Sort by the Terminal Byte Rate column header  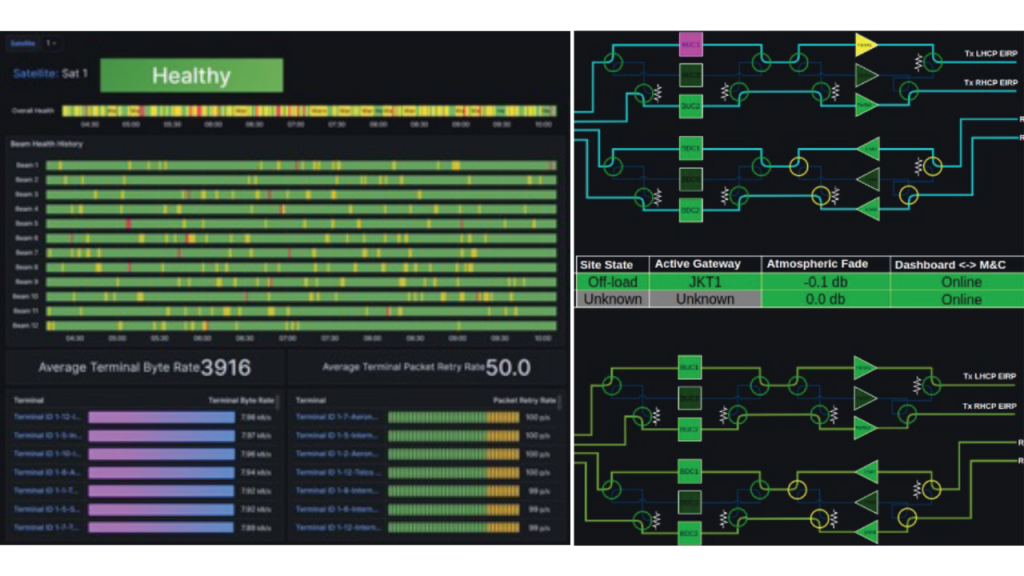(241, 400)
